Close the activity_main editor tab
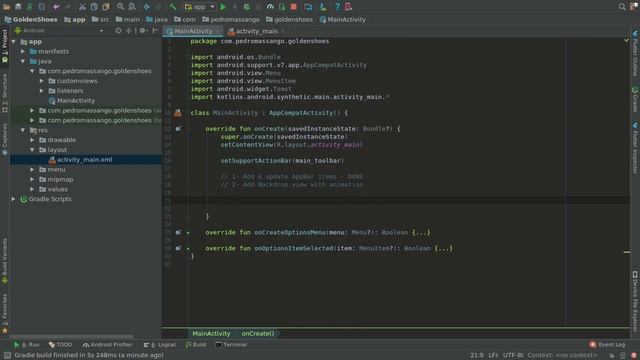The width and height of the screenshot is (640, 360). click(x=283, y=31)
